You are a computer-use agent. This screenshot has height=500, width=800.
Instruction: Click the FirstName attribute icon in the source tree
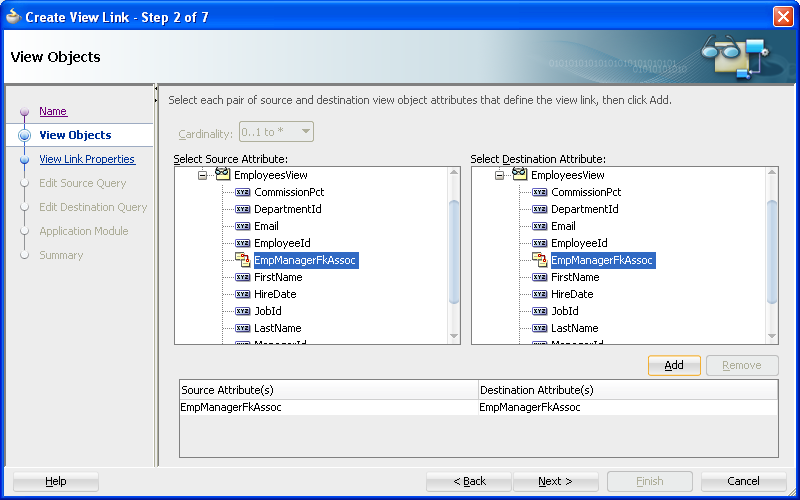click(242, 277)
